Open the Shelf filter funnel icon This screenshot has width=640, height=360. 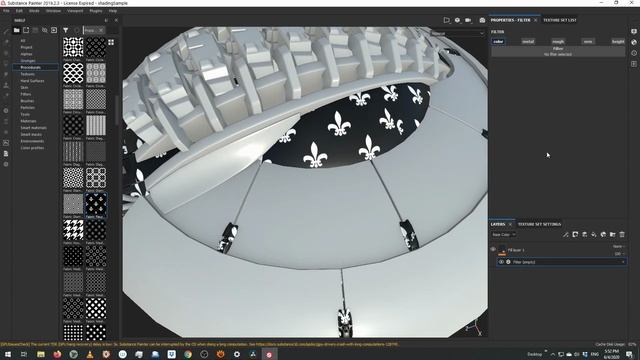tap(65, 30)
